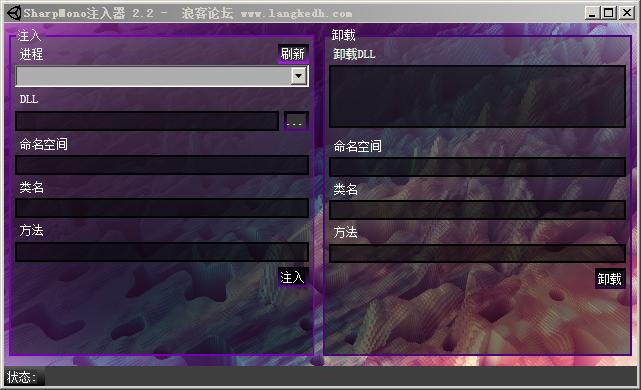Click the 卸载 unload button
The height and width of the screenshot is (390, 641).
click(x=610, y=279)
